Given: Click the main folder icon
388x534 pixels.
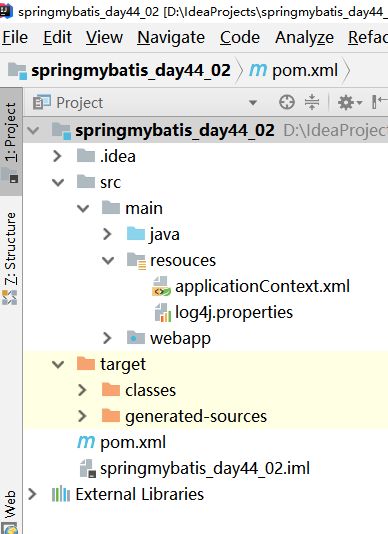Looking at the screenshot, I should 111,208.
